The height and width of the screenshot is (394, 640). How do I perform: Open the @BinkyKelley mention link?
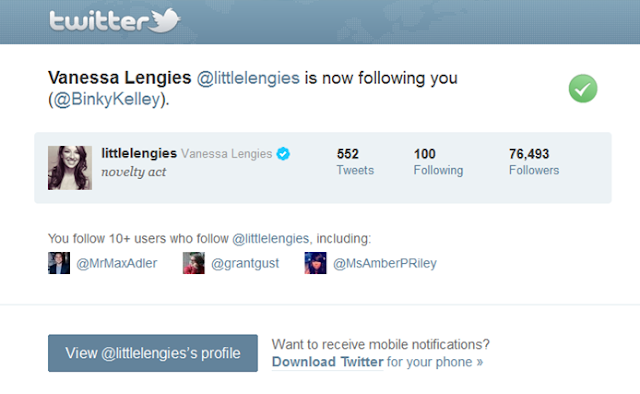click(107, 99)
